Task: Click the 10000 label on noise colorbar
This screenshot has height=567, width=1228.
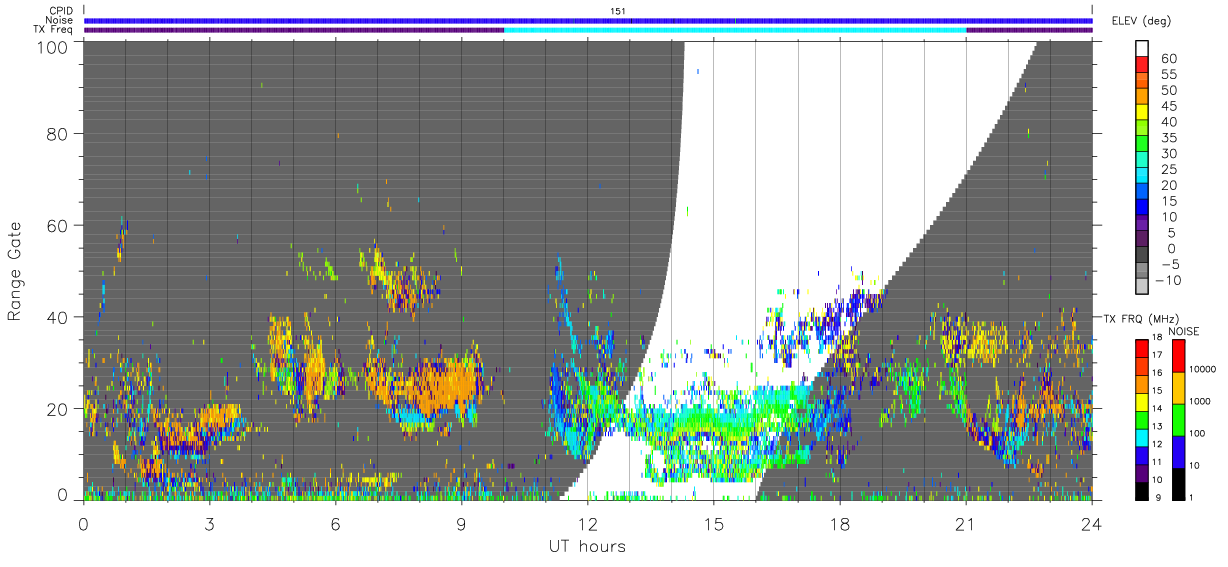Action: 1203,370
